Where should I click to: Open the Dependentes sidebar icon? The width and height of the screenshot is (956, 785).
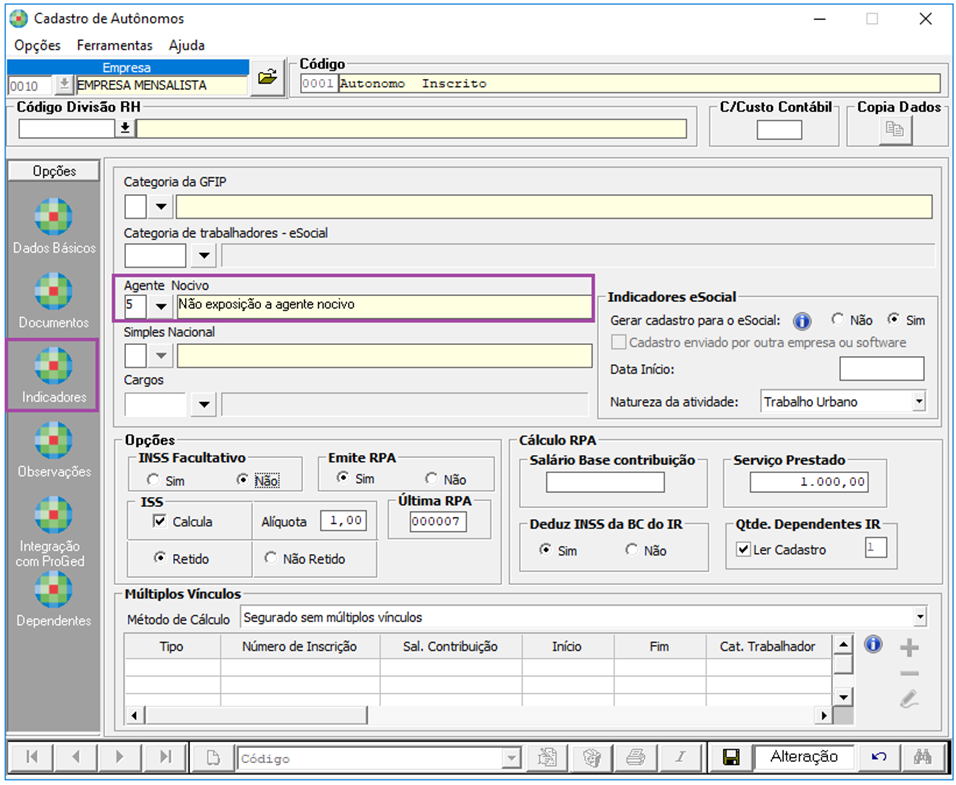click(x=52, y=590)
